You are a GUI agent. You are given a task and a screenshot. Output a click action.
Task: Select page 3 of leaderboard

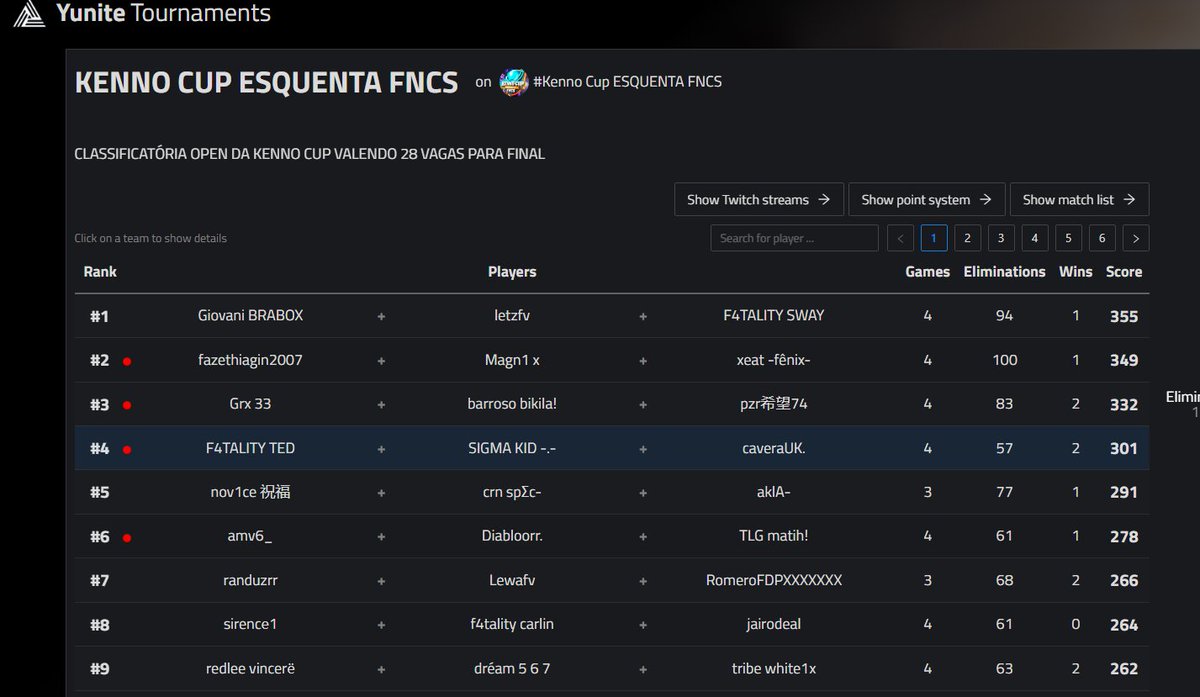tap(1001, 238)
